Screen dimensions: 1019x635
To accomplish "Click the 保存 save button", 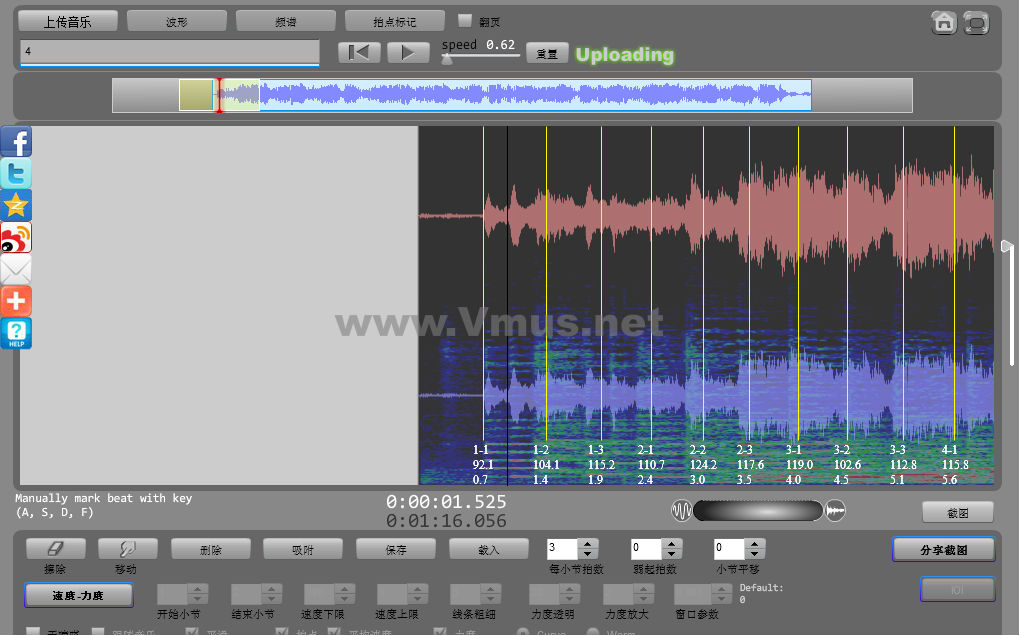I will pyautogui.click(x=395, y=549).
